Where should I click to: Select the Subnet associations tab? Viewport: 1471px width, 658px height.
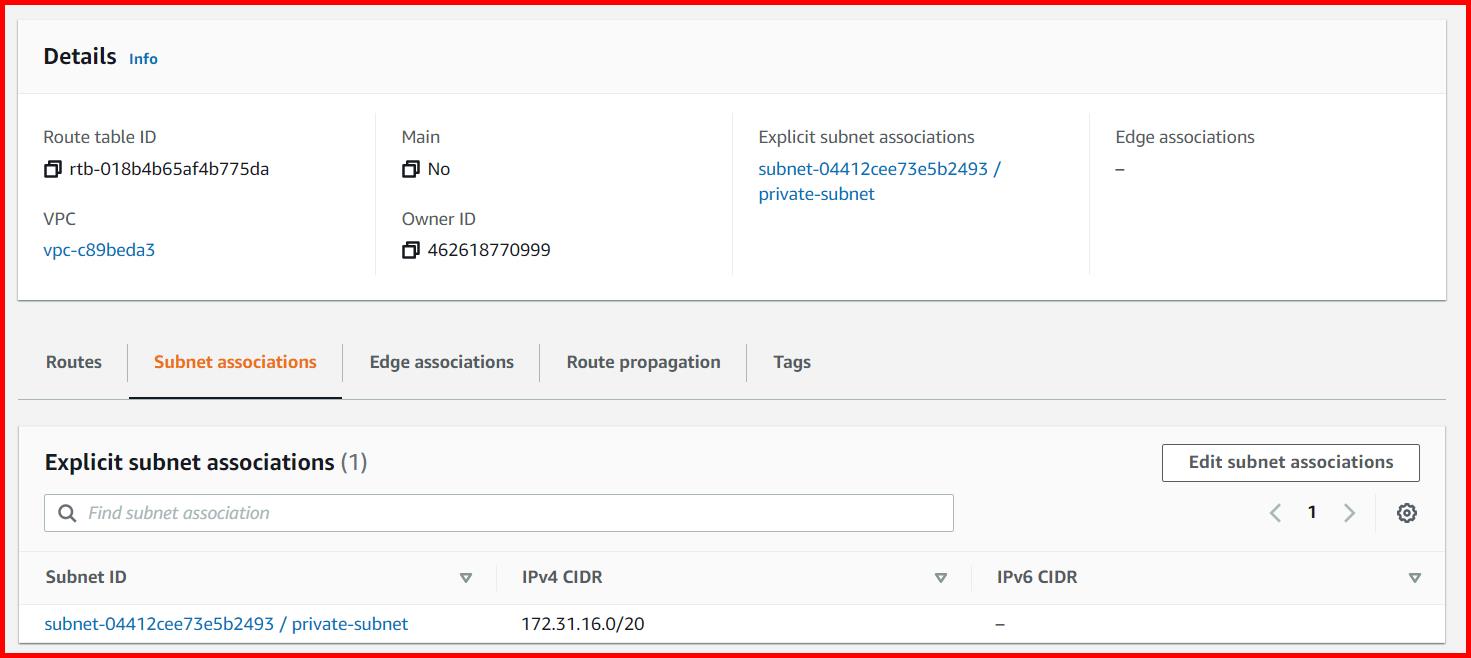235,362
